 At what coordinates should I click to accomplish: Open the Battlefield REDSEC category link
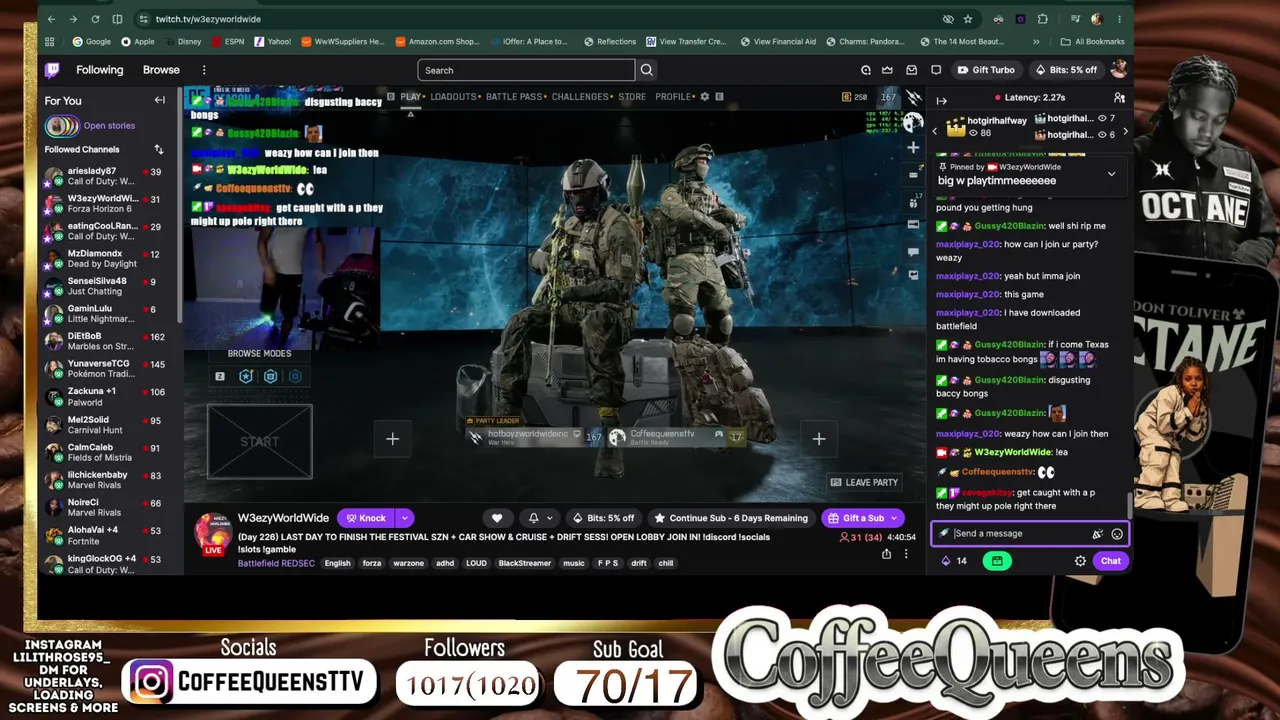[x=276, y=564]
